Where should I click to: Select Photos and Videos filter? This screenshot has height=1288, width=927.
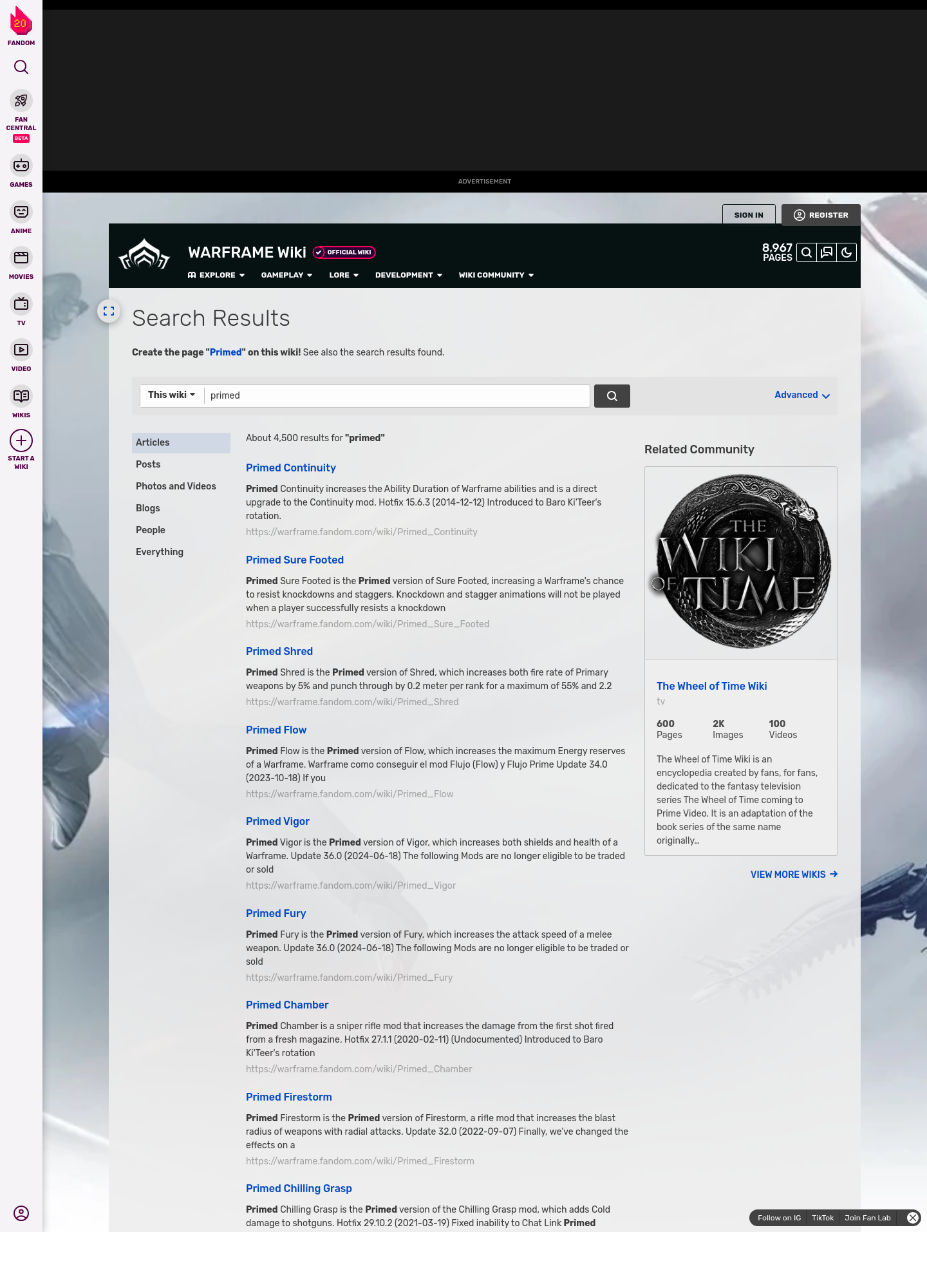tap(181, 486)
